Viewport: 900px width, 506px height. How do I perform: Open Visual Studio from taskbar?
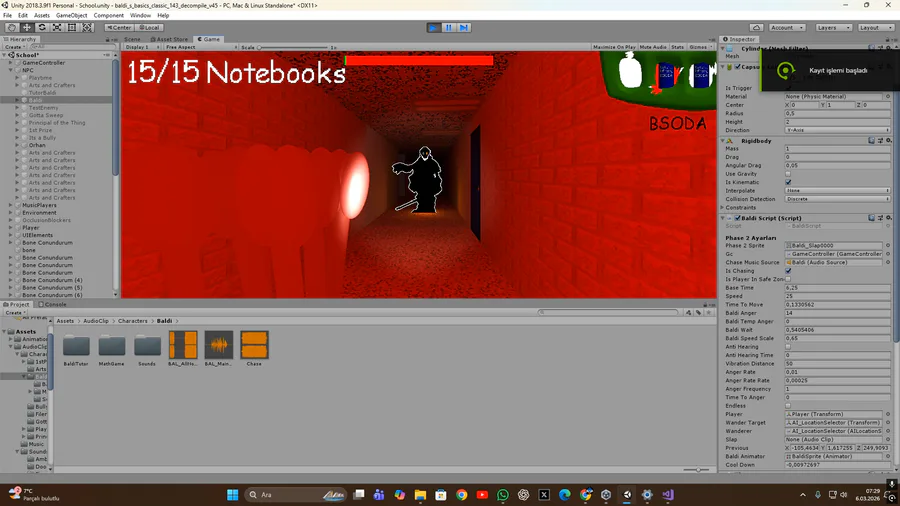(668, 495)
